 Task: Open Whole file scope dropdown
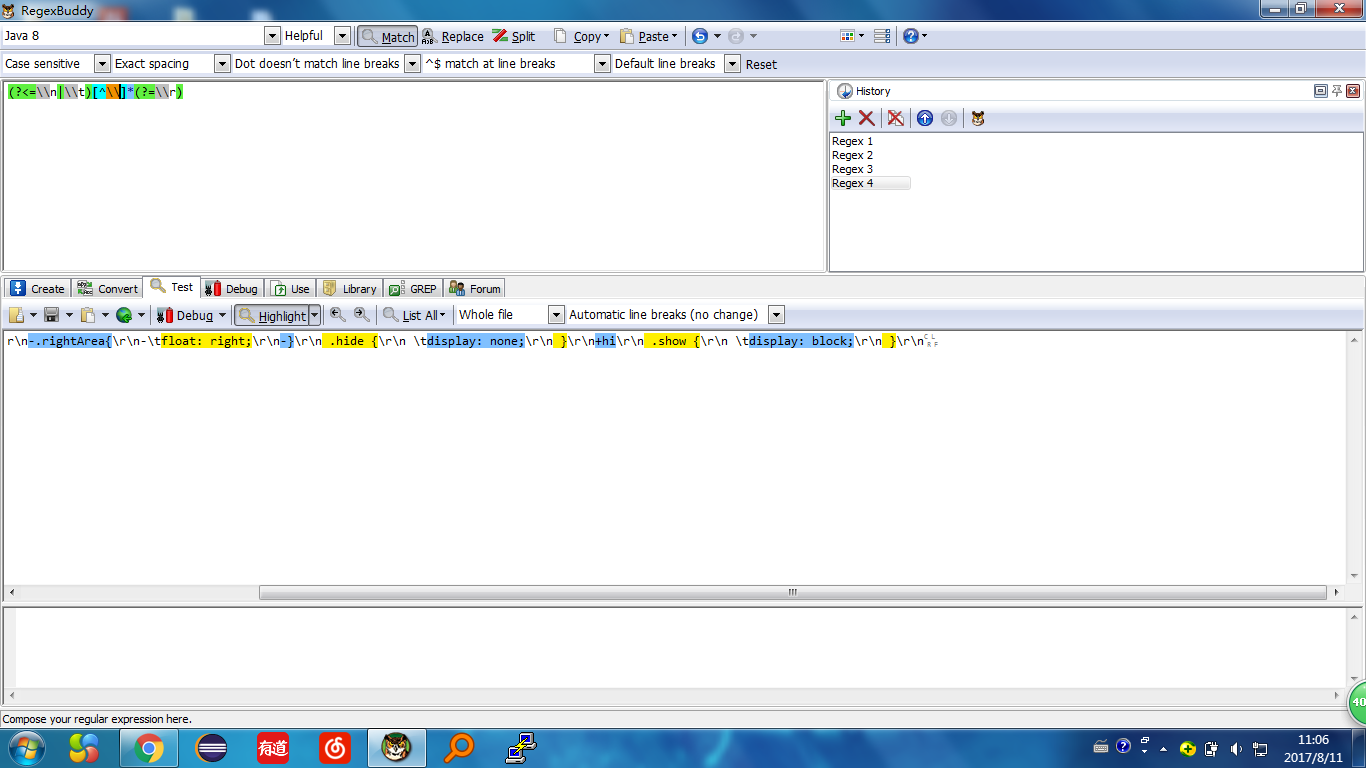557,315
